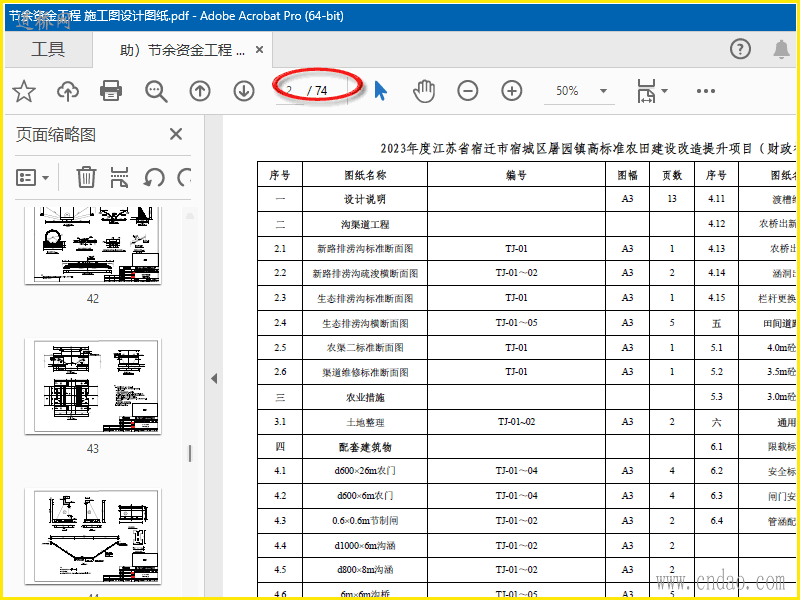Image resolution: width=800 pixels, height=600 pixels.
Task: Click the 土地整理 table cell
Action: (365, 422)
